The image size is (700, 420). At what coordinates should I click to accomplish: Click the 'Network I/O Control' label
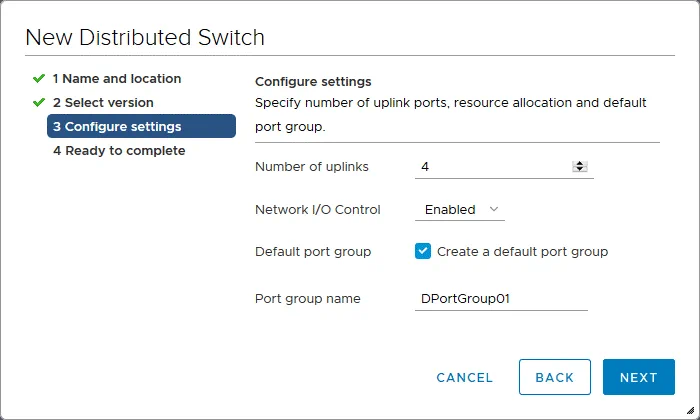tap(319, 210)
